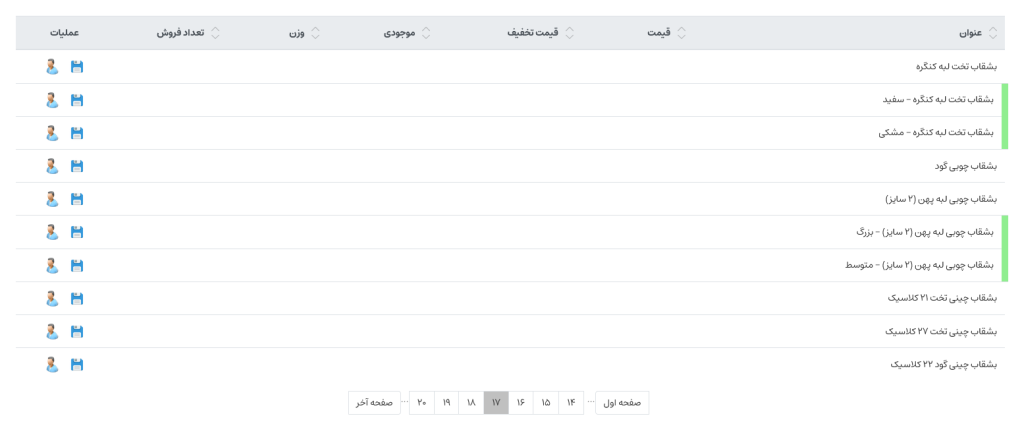The image size is (1024, 441).
Task: Click user icon for بشقاب چینی گود ۲۲ کلاسیک
Action: (52, 364)
